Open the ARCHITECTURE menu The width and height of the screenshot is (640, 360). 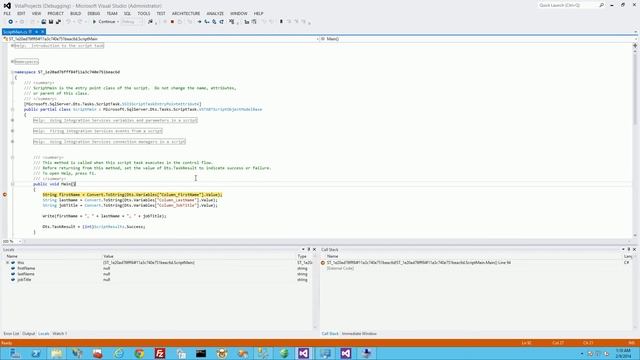[x=186, y=13]
